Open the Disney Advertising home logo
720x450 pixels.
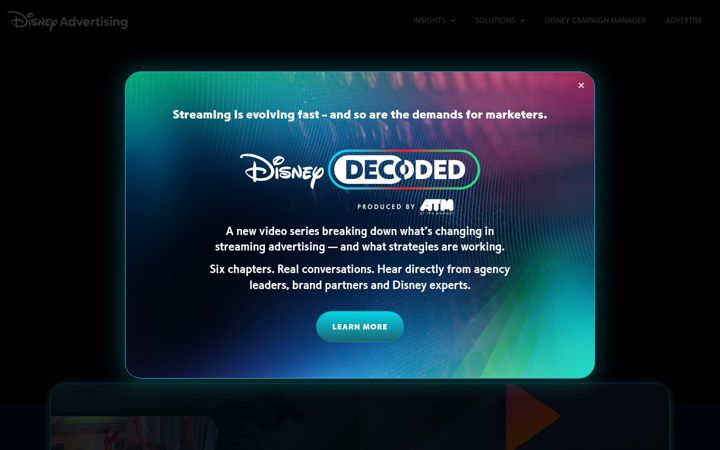pos(68,21)
